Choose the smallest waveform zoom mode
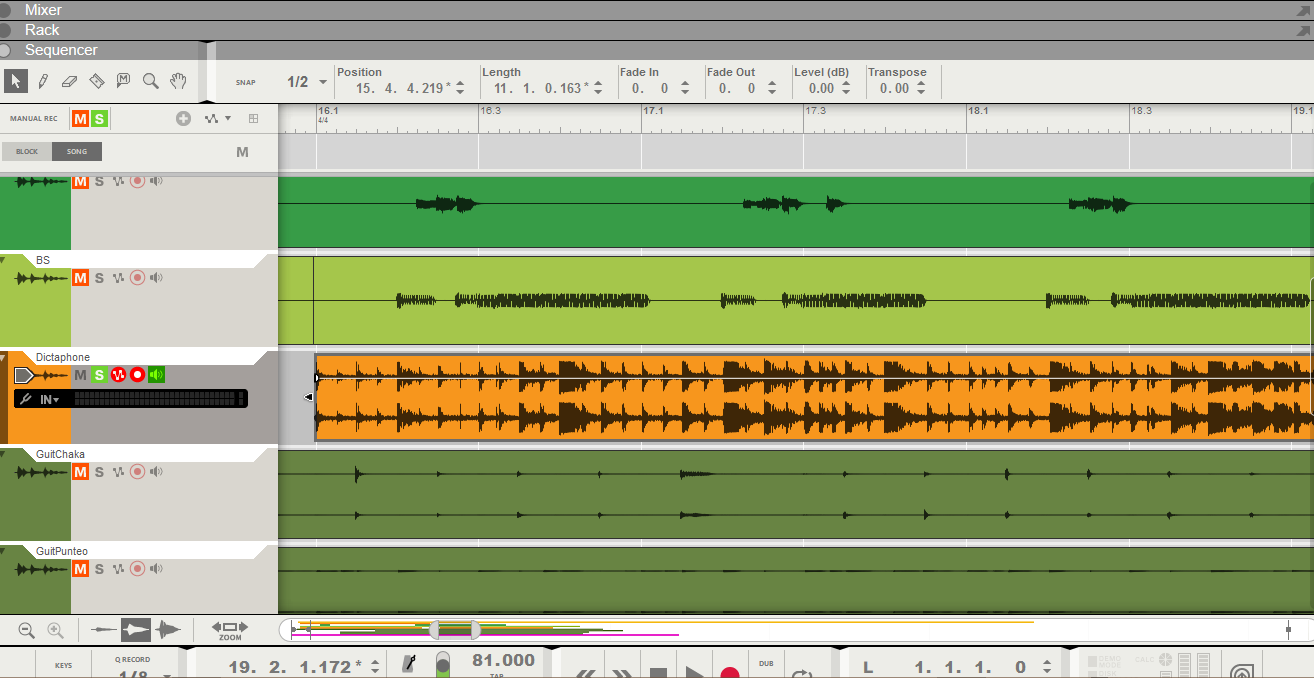The width and height of the screenshot is (1314, 678). point(103,630)
